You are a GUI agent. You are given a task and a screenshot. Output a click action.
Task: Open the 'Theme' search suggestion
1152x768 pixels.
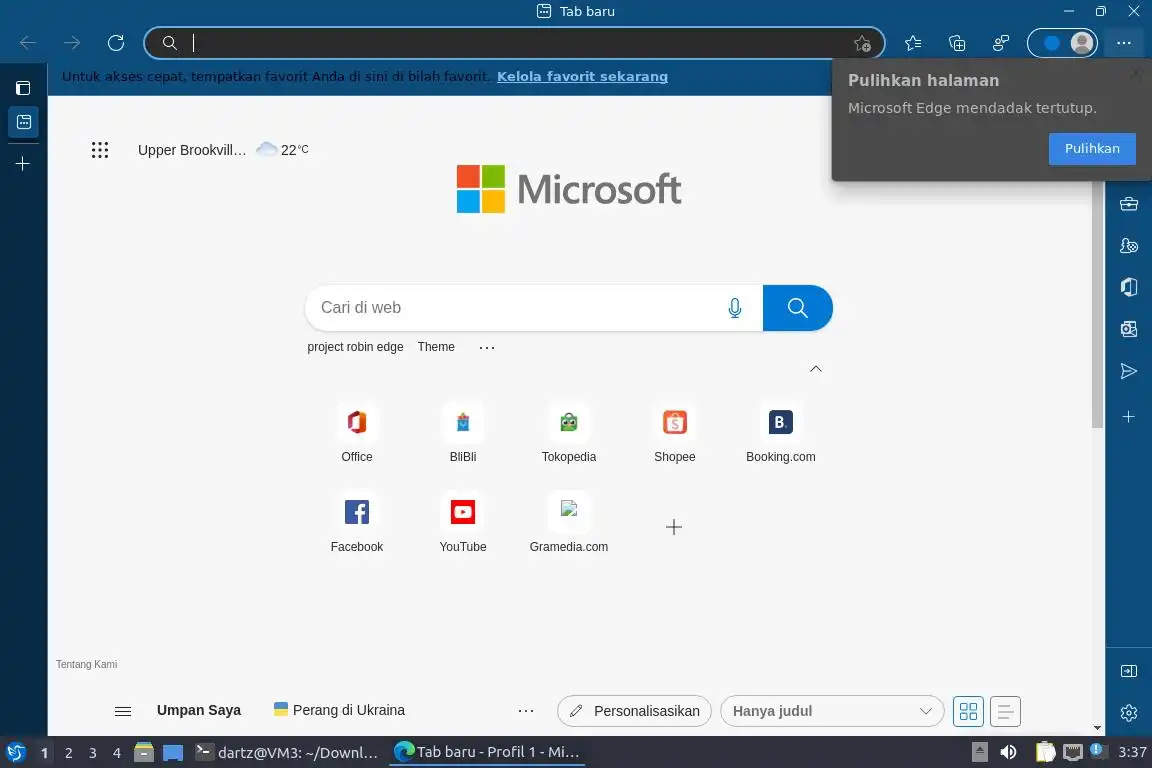pos(436,347)
